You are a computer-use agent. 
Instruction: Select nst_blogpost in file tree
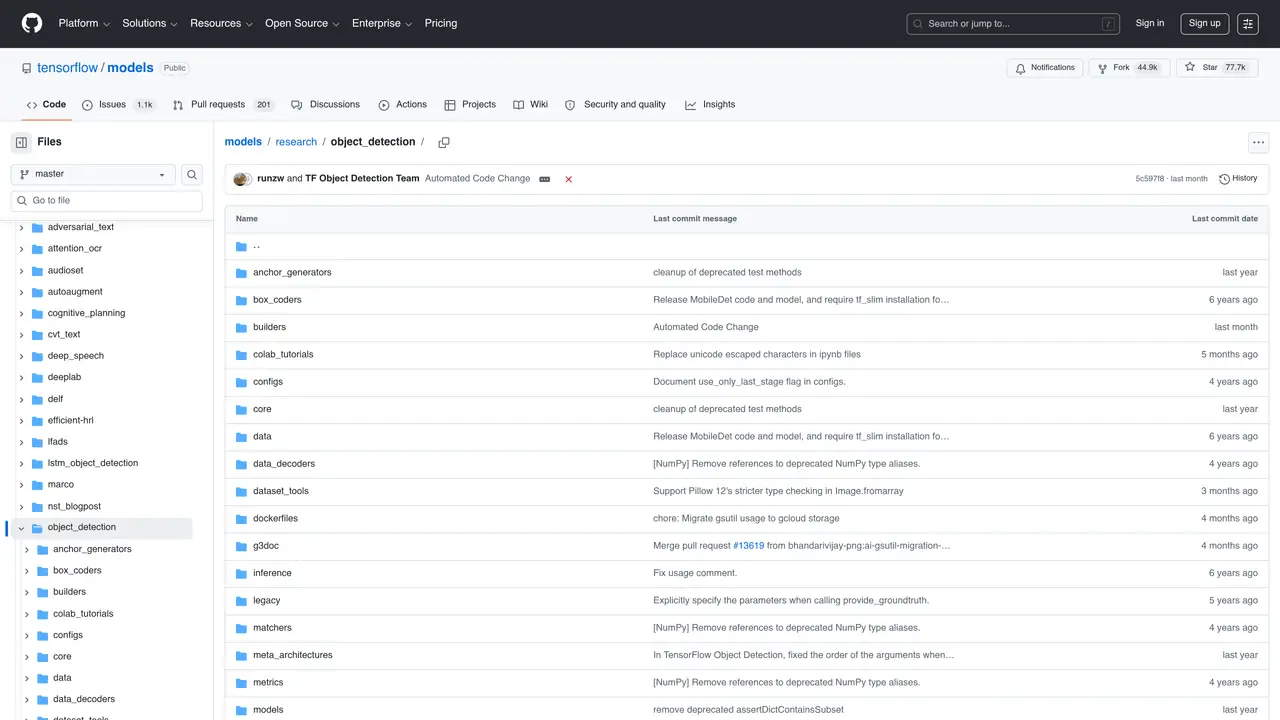point(74,506)
